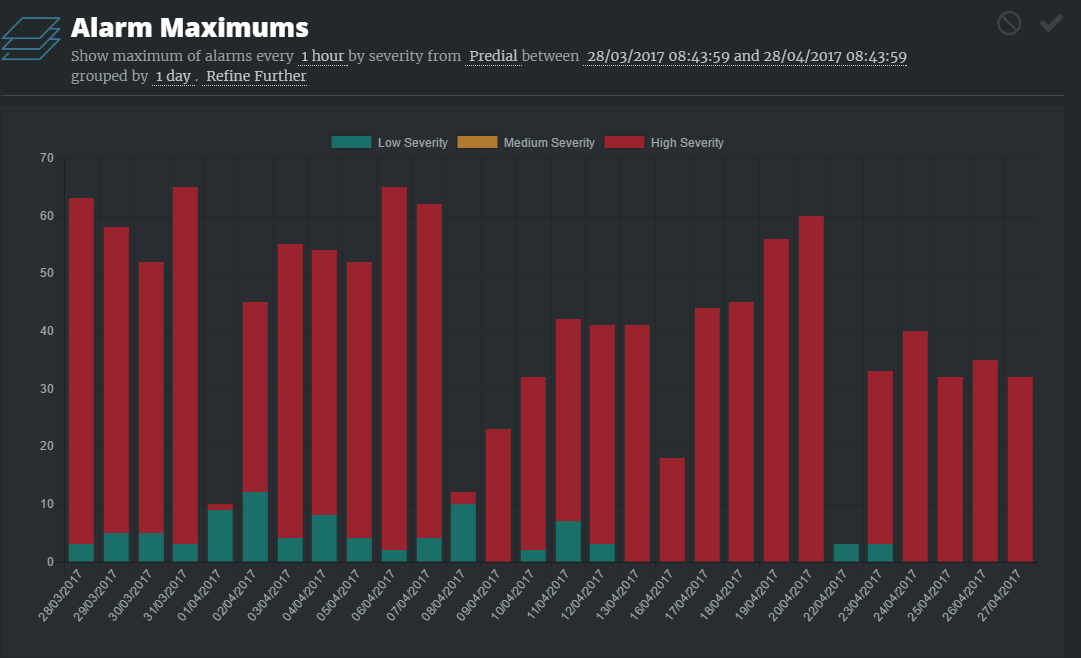Select the red bar for 27/04/2017

coord(1020,468)
